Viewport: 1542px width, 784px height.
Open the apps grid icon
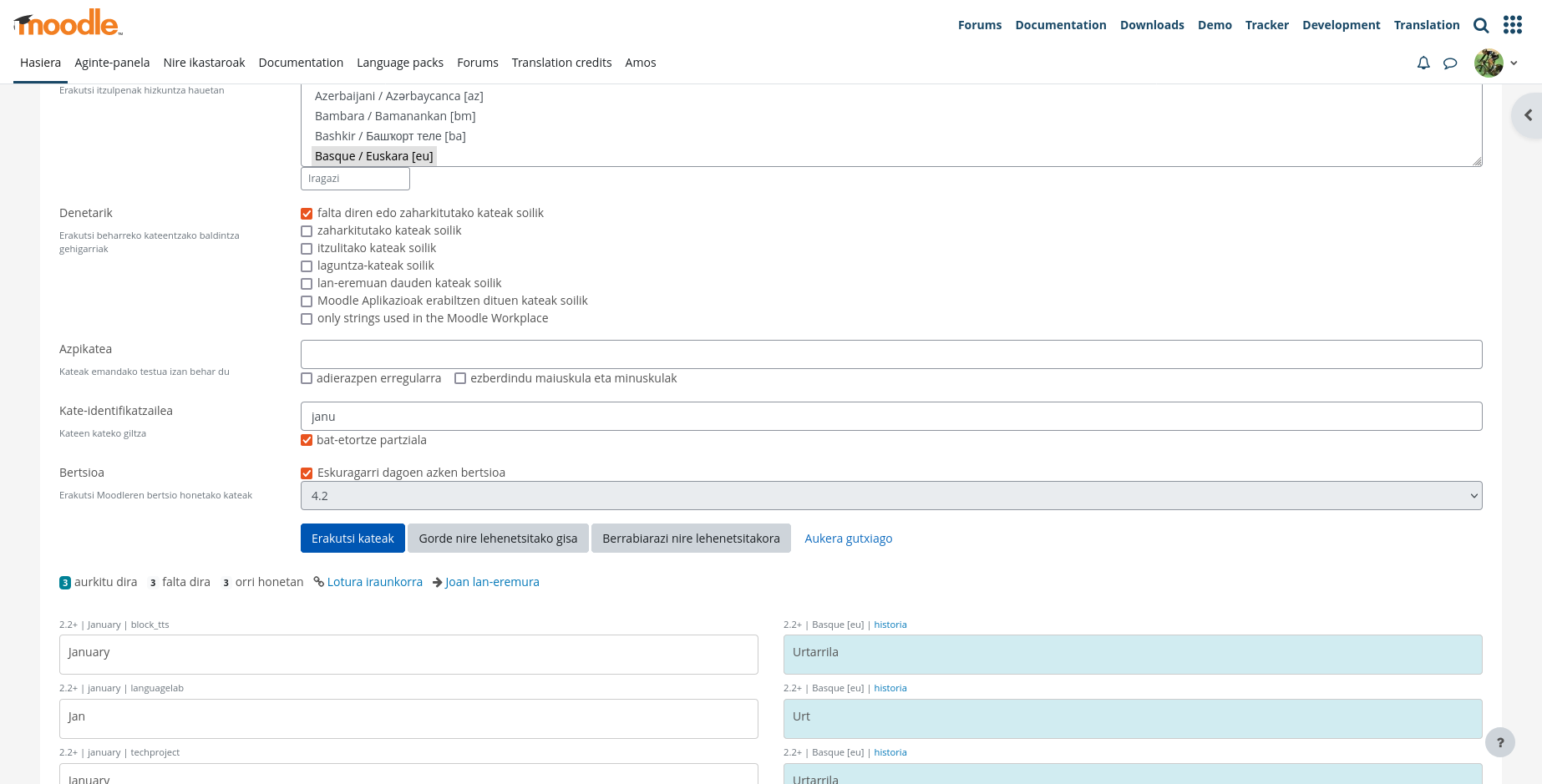tap(1513, 25)
